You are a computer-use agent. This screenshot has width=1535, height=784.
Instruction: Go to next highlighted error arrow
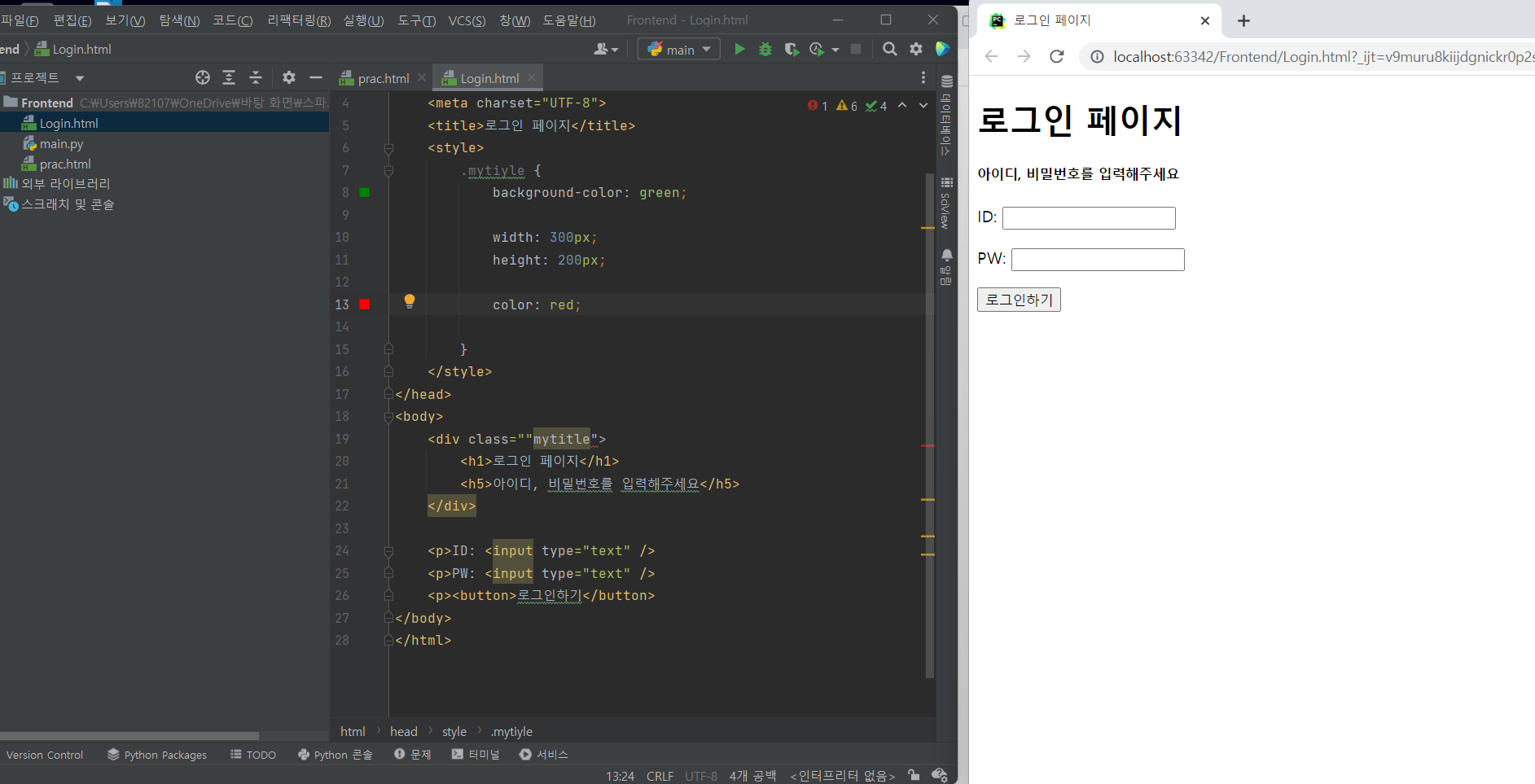923,105
